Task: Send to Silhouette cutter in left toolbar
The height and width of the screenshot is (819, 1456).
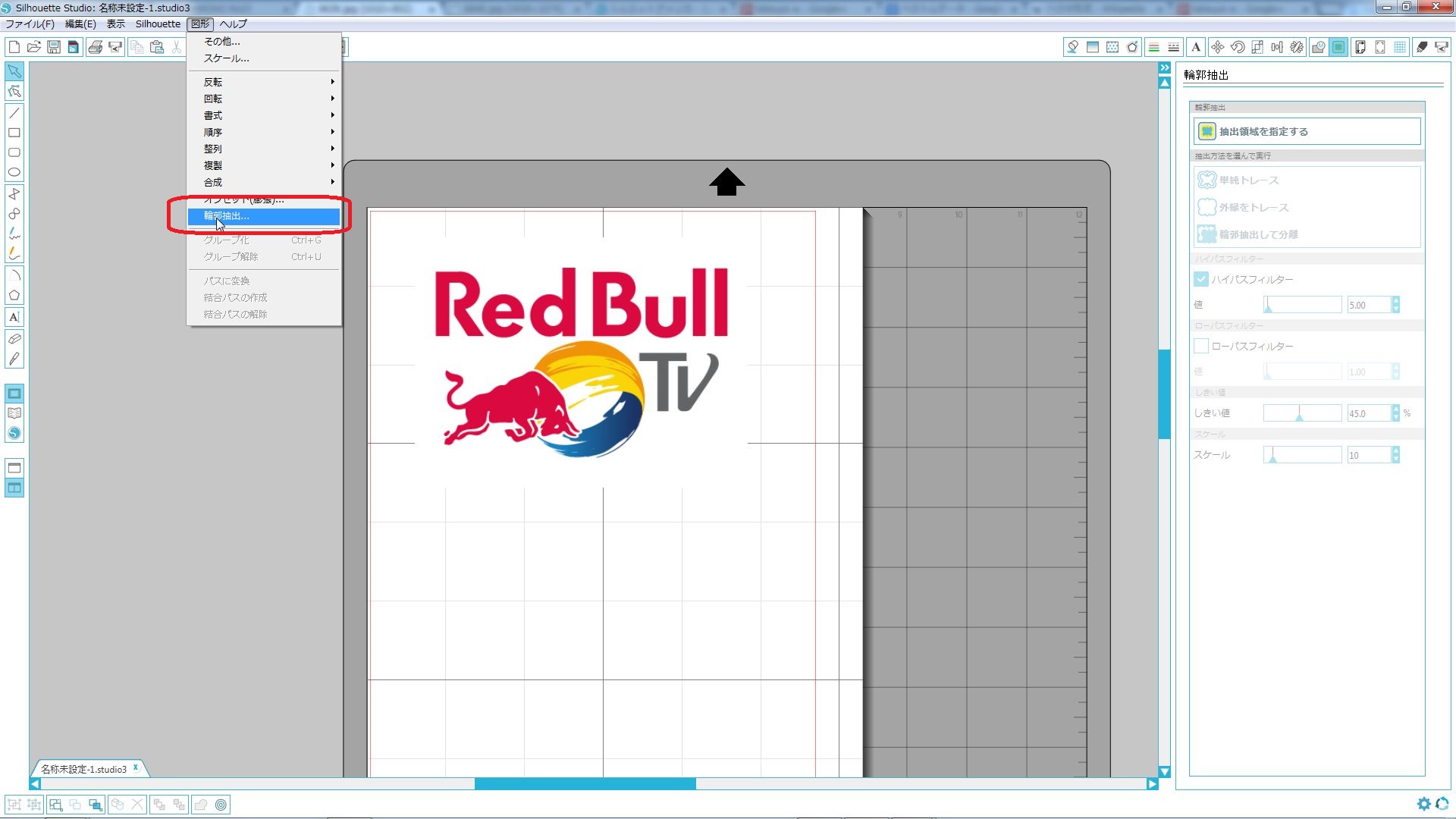Action: [115, 47]
